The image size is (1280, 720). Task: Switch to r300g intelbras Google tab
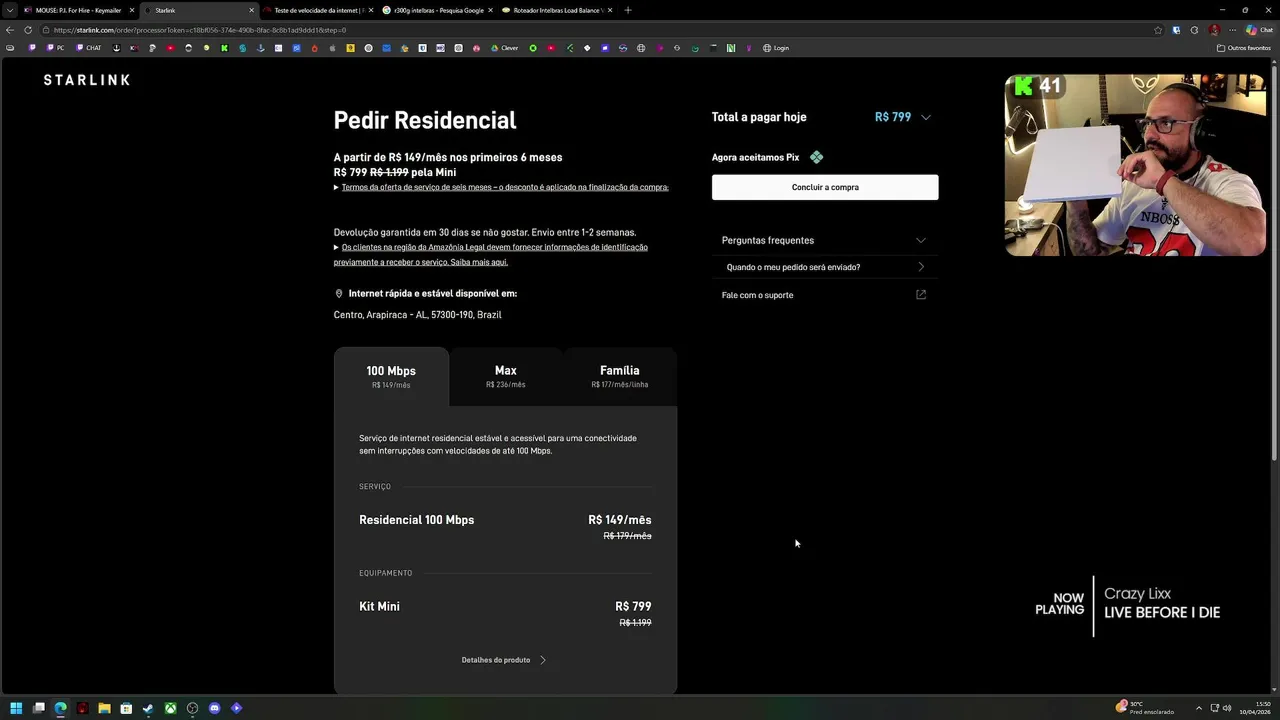[438, 10]
